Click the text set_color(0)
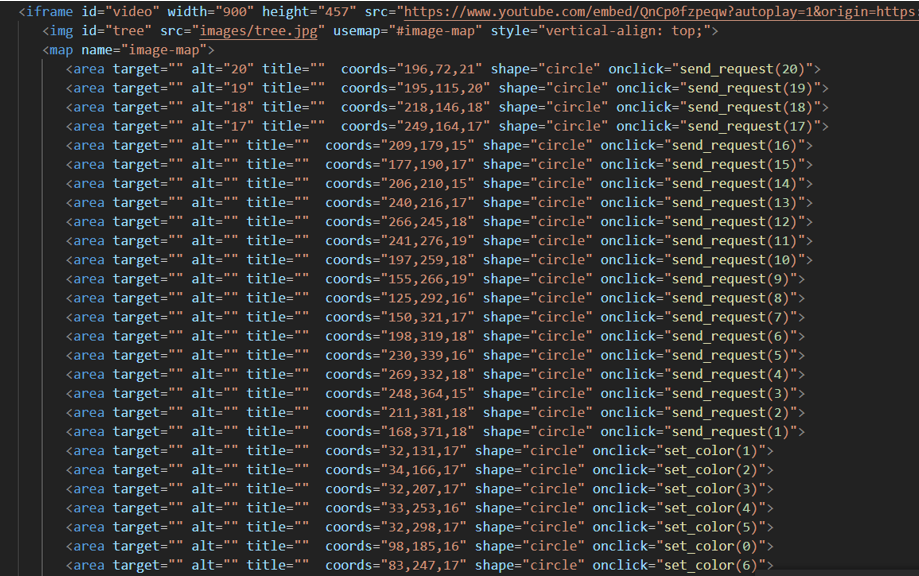Viewport: 919px width, 576px height. pos(712,547)
